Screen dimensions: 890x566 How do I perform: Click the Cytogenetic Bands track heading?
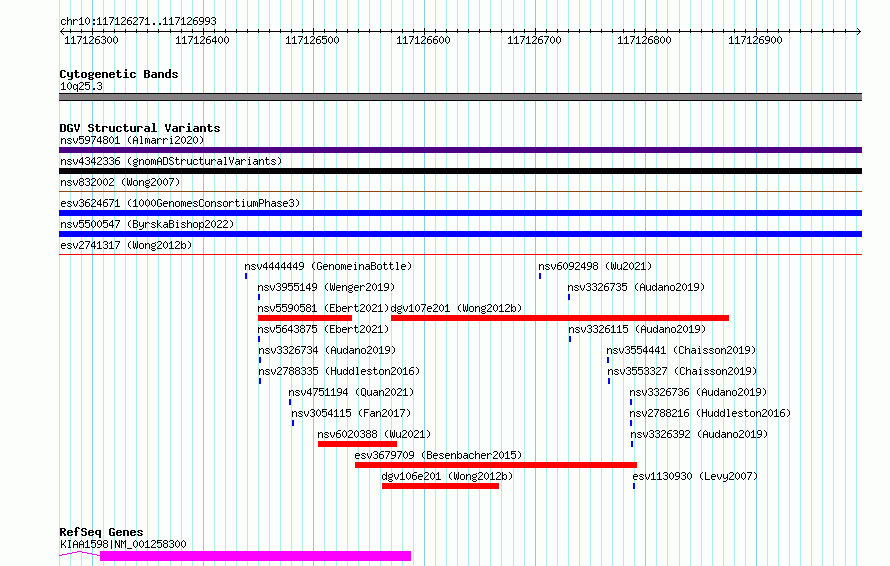coord(119,74)
